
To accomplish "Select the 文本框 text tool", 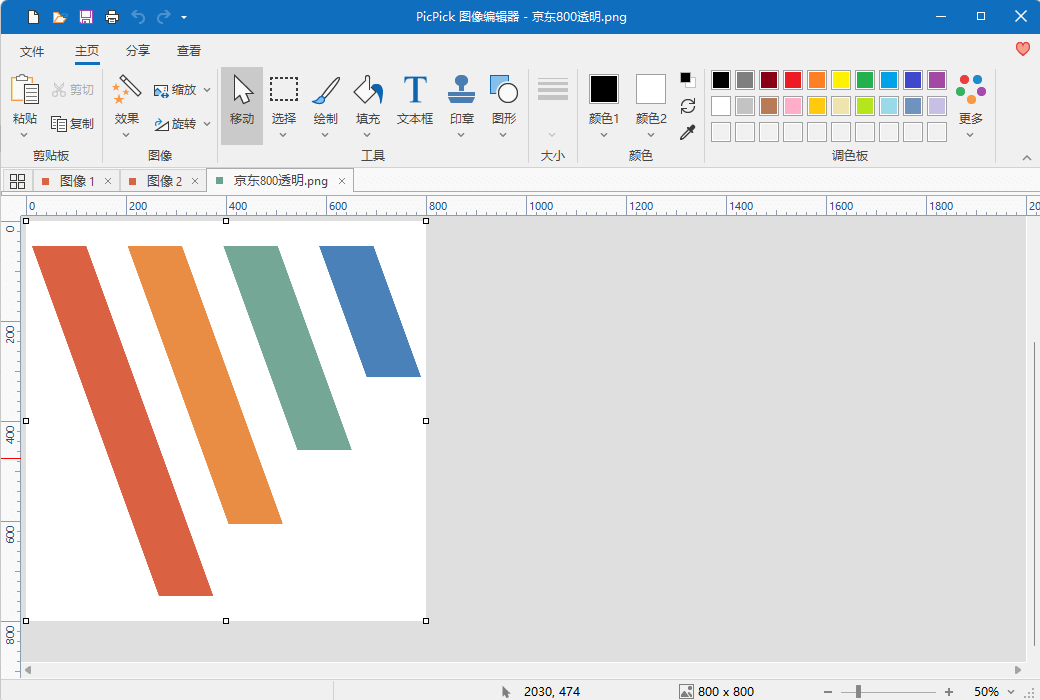I will pos(415,99).
